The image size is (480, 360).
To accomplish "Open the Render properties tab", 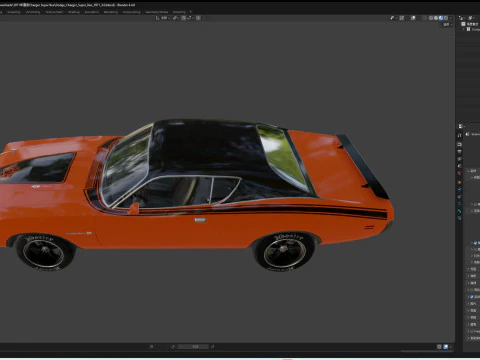I will [x=459, y=144].
